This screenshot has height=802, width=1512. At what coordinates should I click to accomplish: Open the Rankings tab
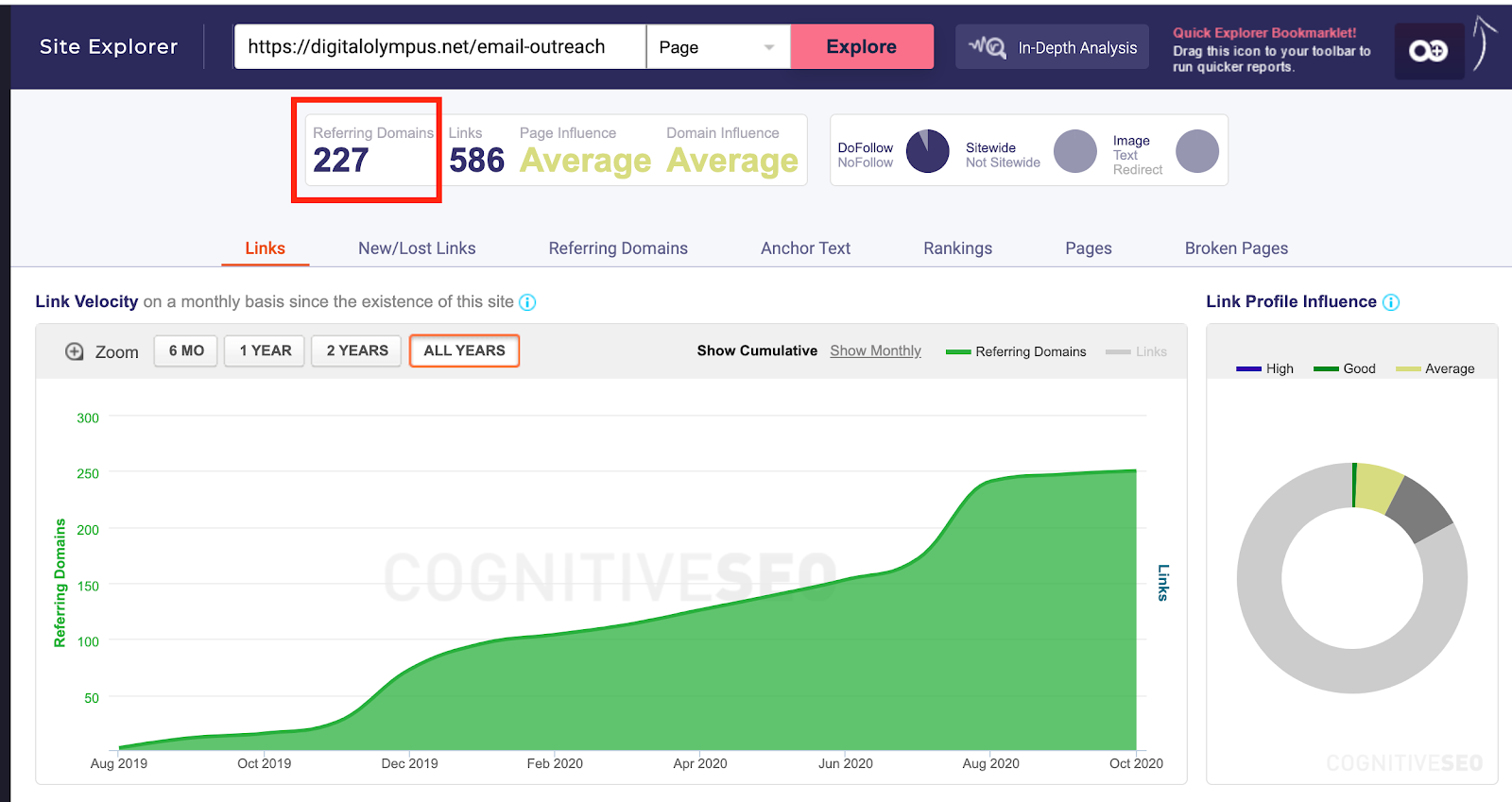point(958,248)
